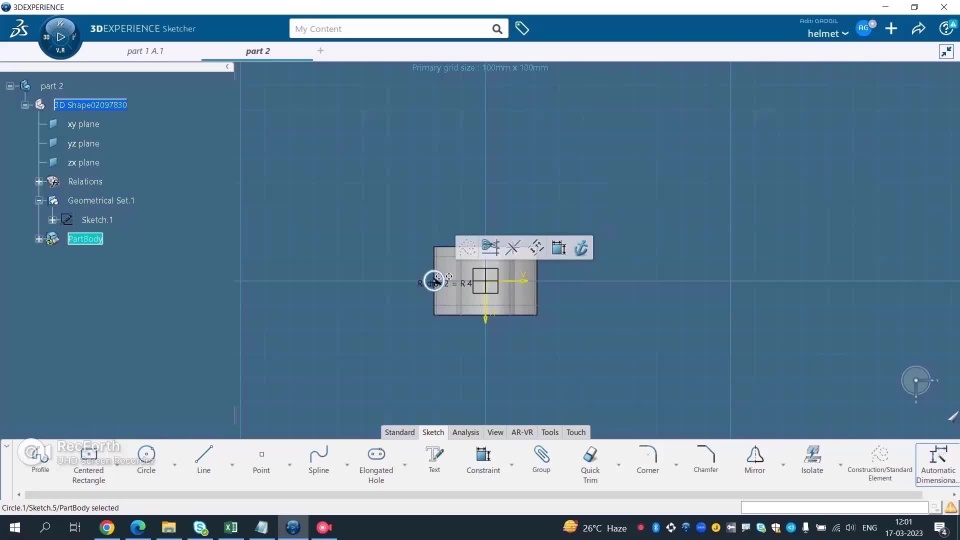Screen dimensions: 960x540
Task: Select the Elongated Hole tool
Action: [x=376, y=464]
